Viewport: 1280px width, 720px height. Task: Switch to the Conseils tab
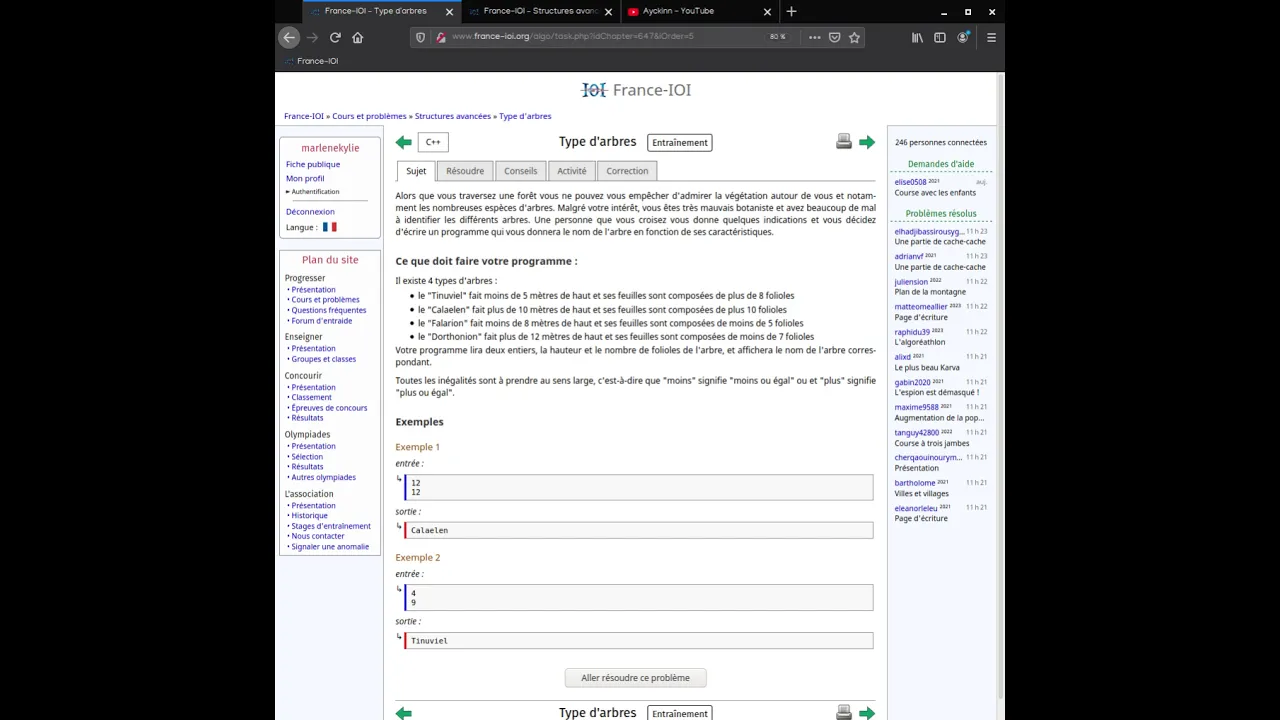[x=521, y=171]
